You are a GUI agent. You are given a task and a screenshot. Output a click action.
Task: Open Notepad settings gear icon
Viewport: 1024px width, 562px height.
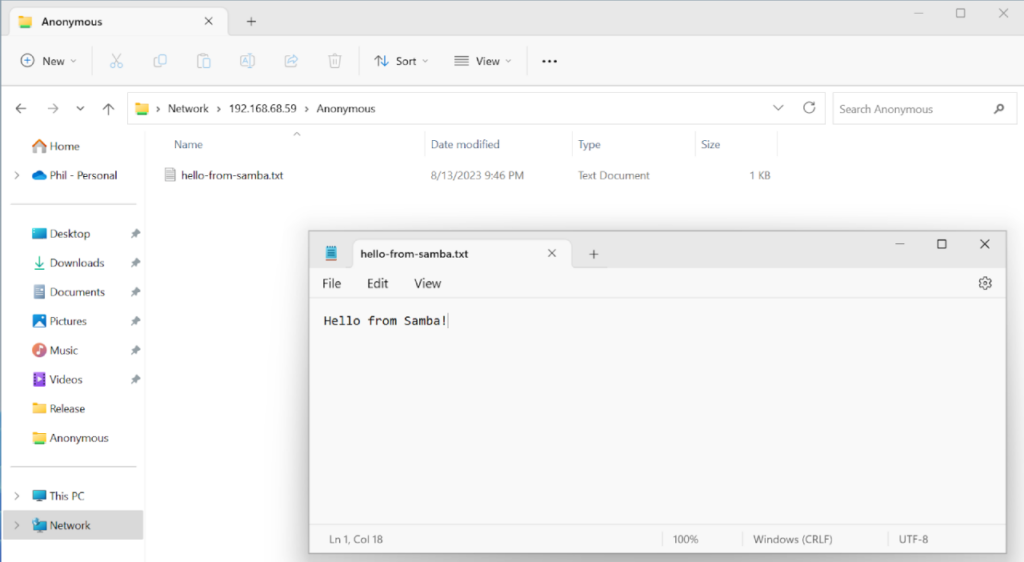[x=985, y=283]
